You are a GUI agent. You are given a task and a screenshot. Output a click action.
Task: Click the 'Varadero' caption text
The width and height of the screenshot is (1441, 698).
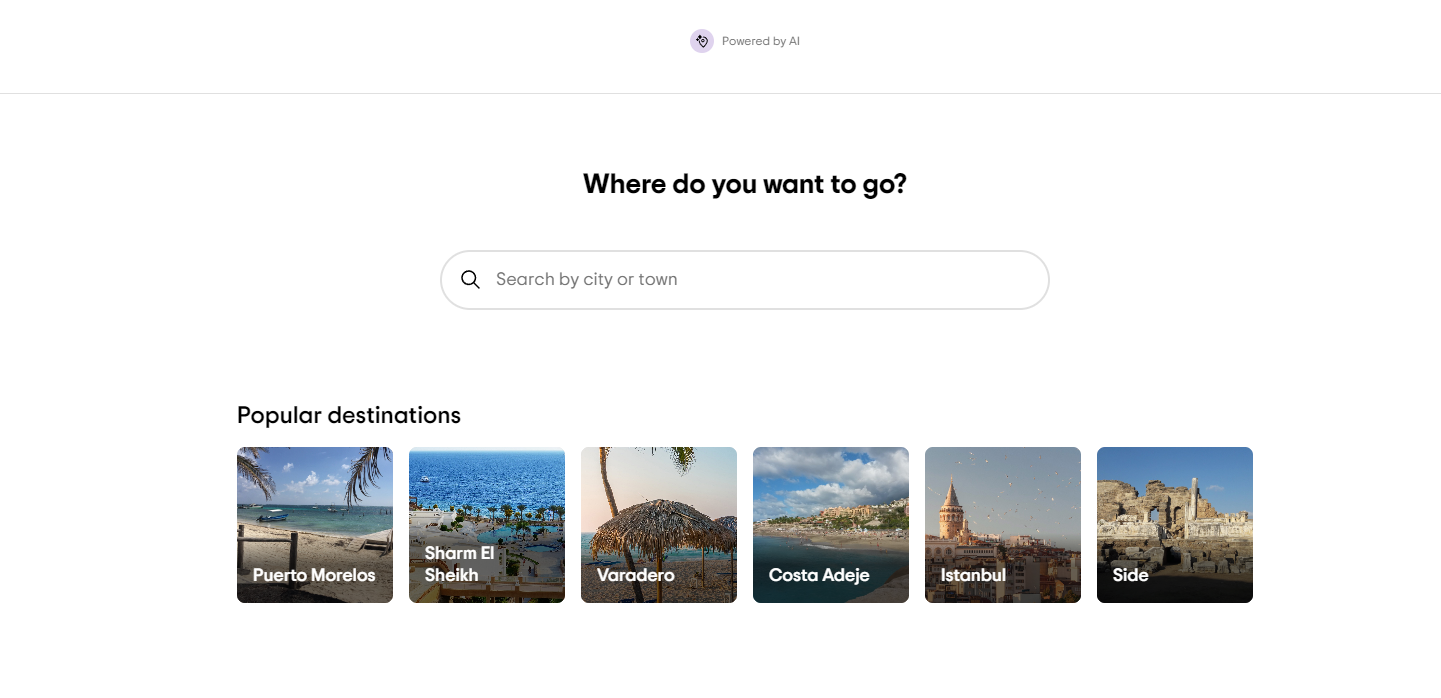pos(635,575)
